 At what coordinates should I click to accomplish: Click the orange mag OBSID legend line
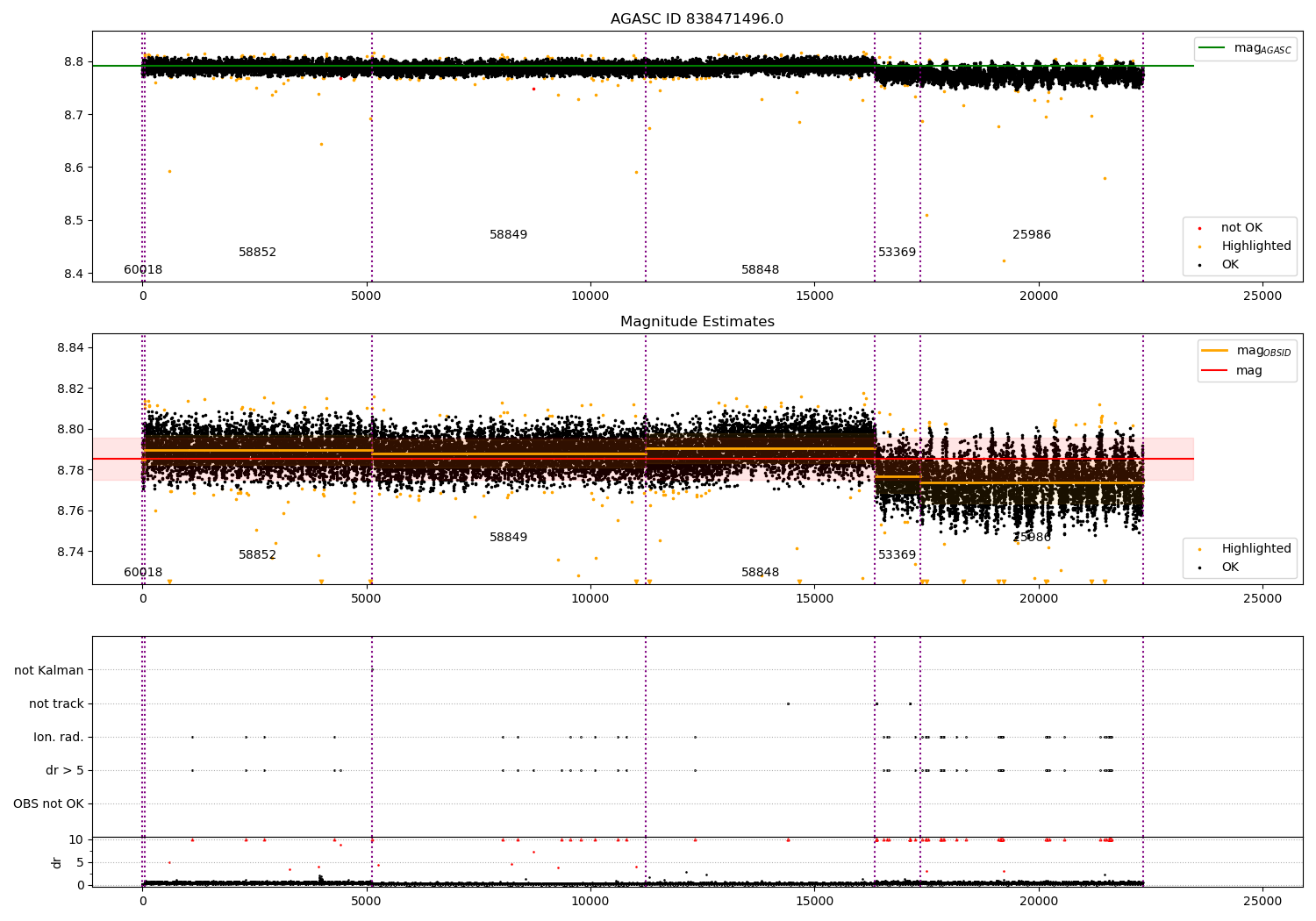[x=1214, y=350]
